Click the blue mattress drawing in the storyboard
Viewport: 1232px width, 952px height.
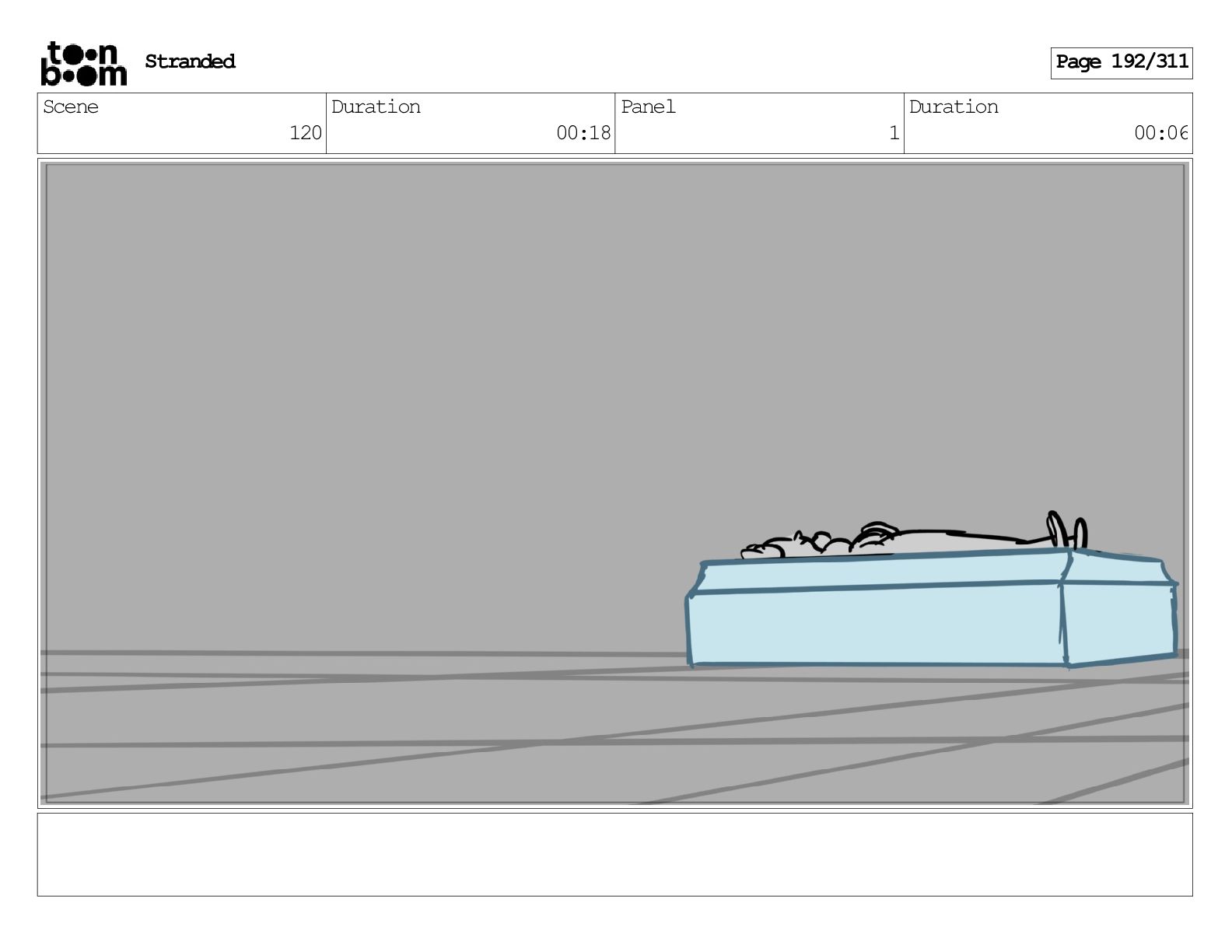click(932, 609)
